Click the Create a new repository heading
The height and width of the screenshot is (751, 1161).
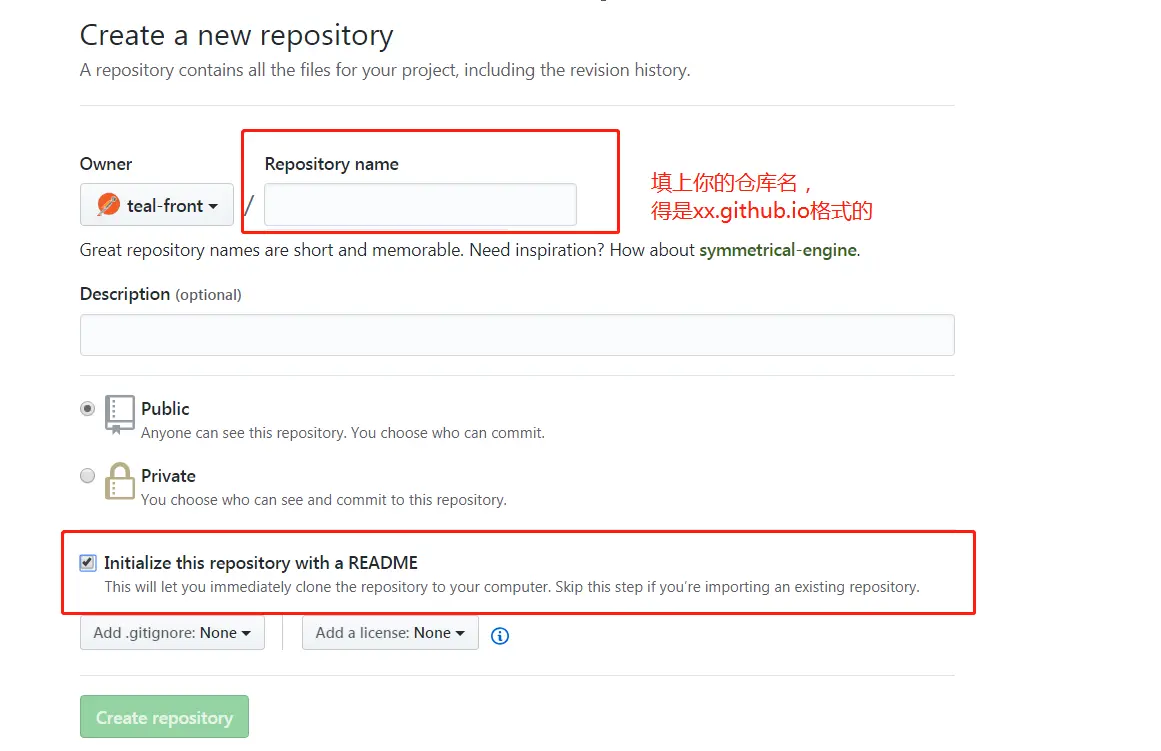236,36
